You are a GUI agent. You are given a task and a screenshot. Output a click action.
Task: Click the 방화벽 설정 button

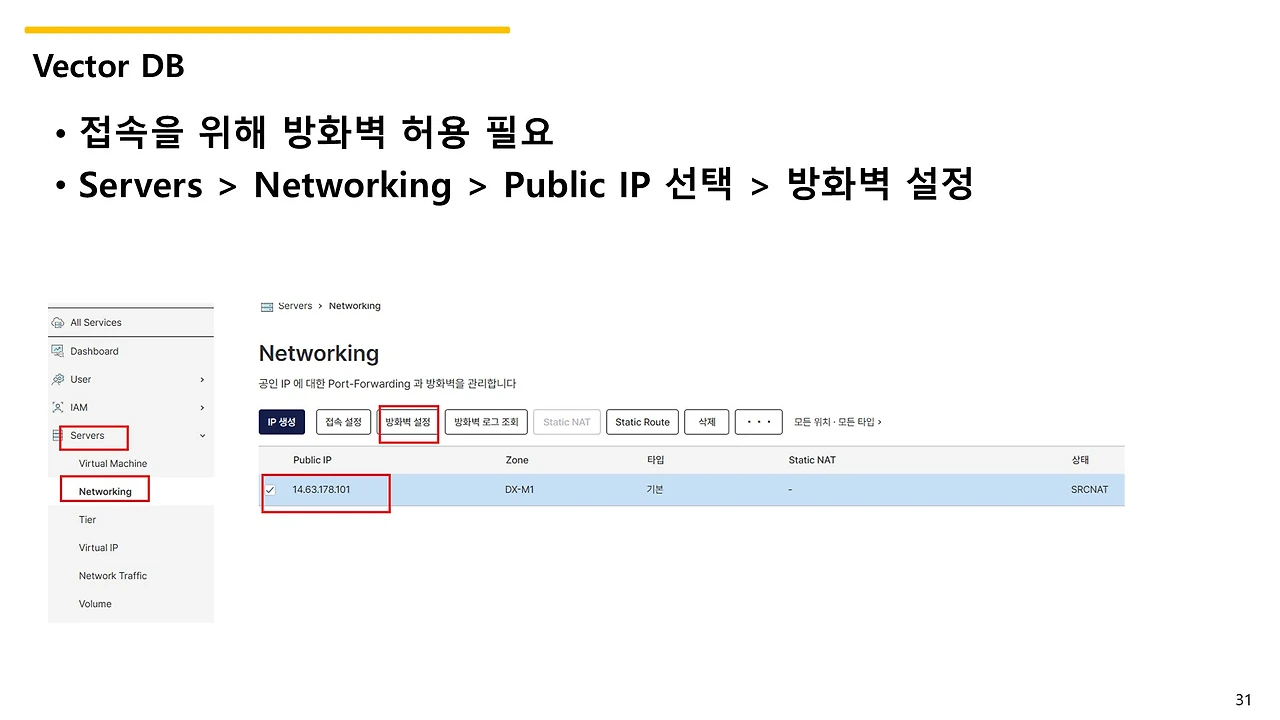click(x=408, y=422)
